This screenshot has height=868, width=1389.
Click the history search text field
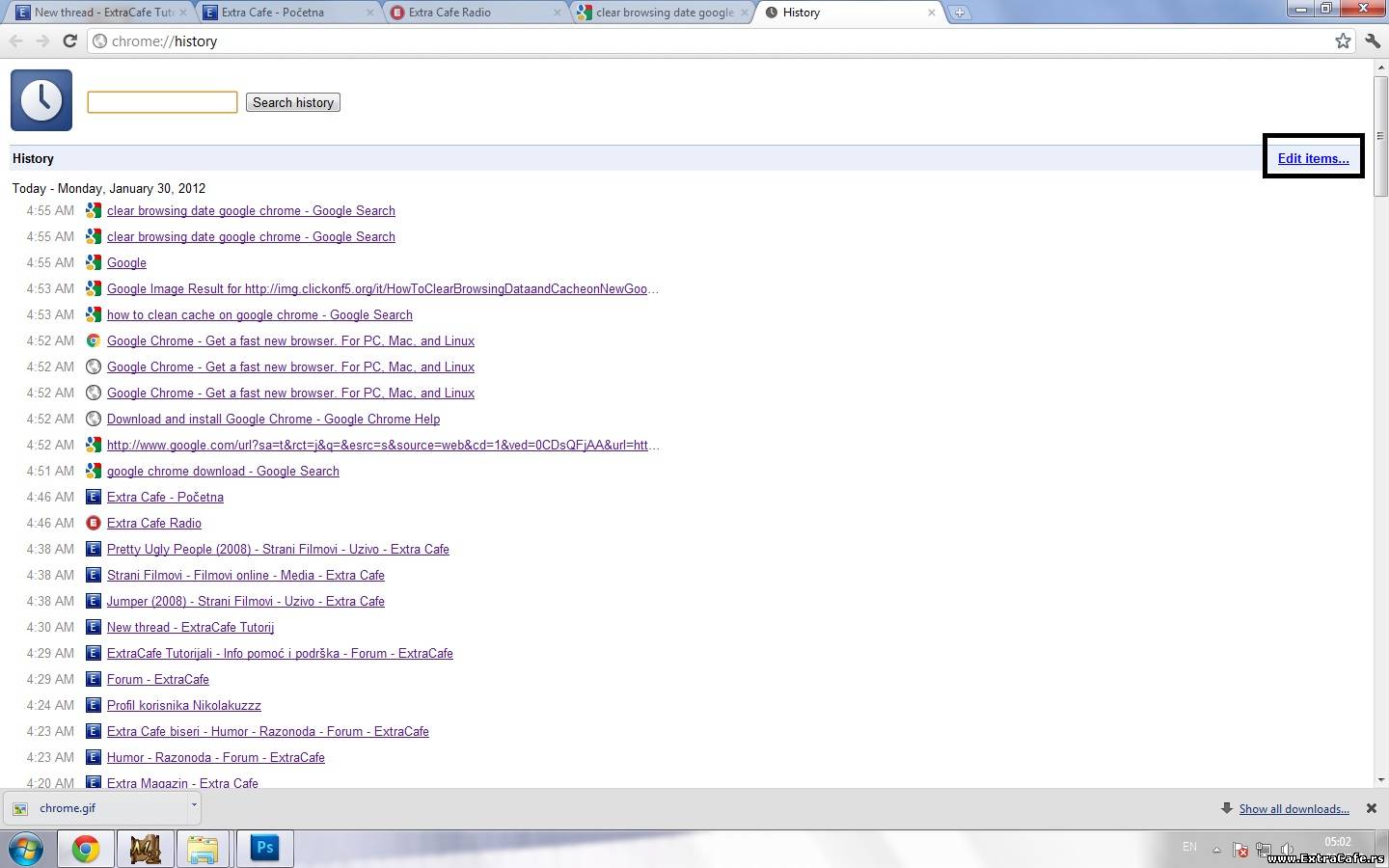[162, 102]
